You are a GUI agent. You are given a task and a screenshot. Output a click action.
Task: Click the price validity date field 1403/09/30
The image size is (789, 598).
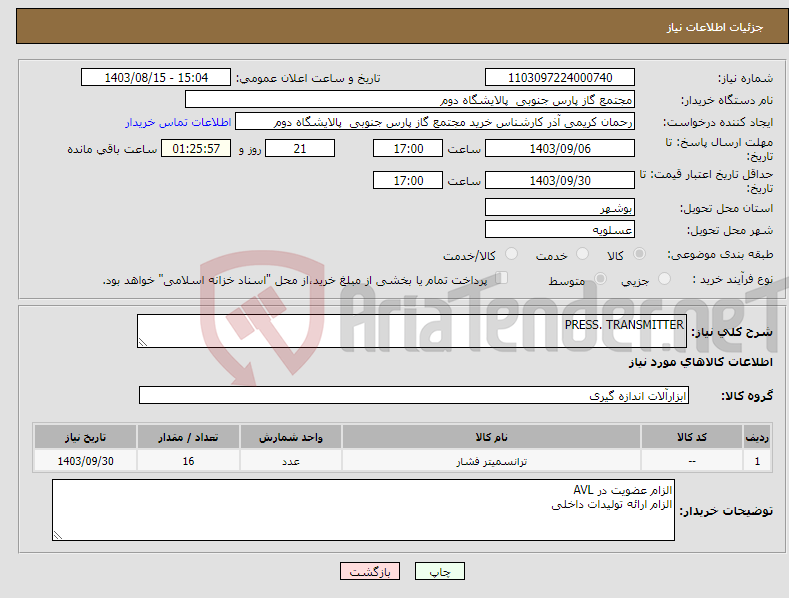click(x=560, y=180)
